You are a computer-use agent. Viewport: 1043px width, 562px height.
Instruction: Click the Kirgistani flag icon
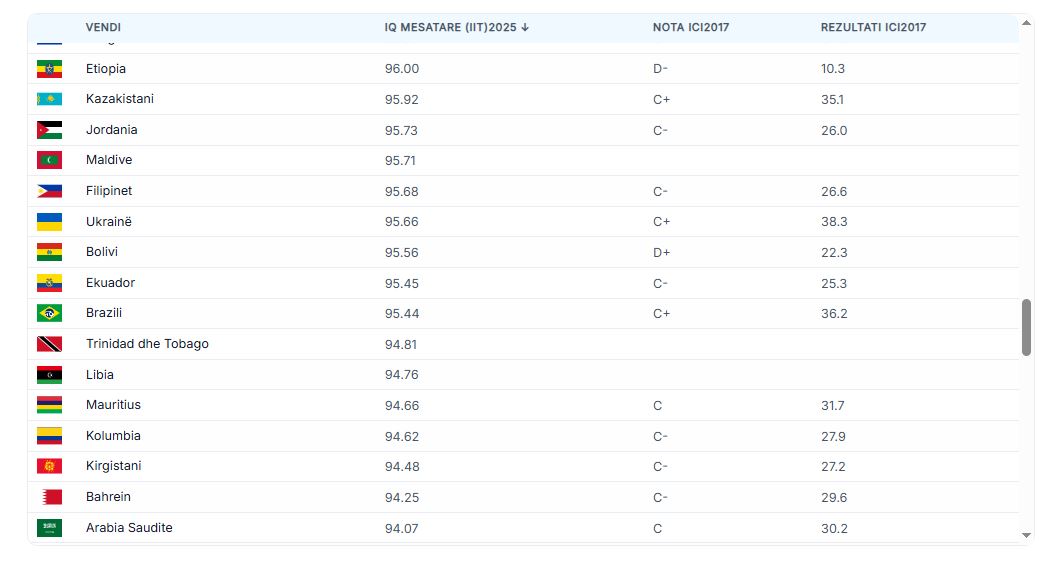tap(49, 466)
